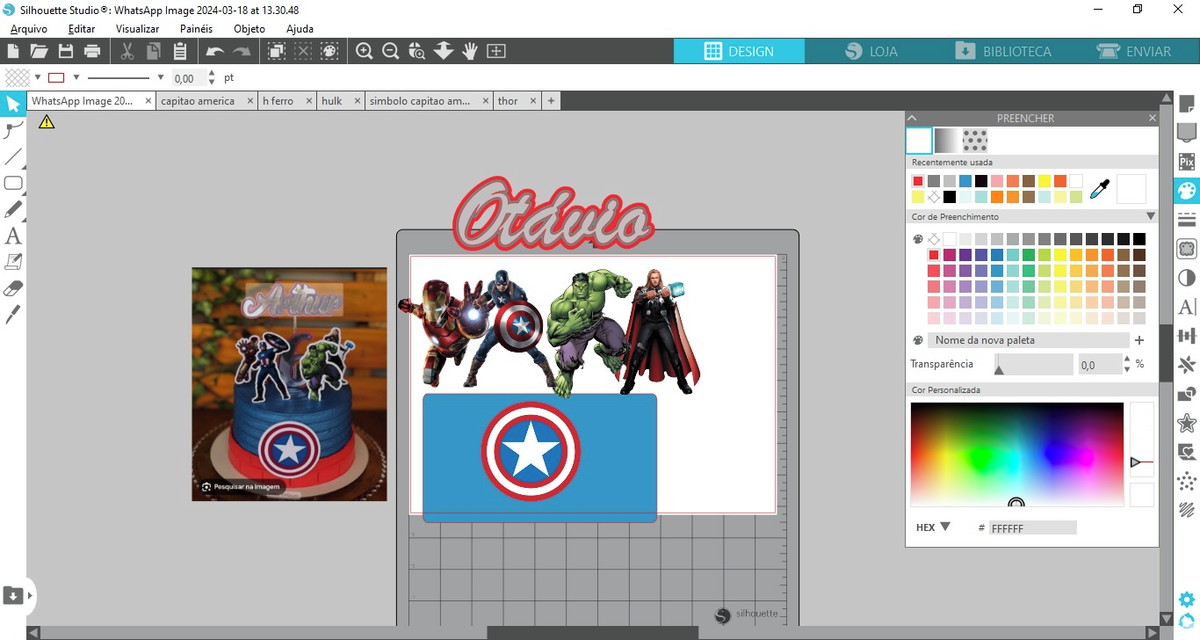Collapse the Cor de Preenchimento section
The image size is (1200, 640).
click(x=1150, y=216)
